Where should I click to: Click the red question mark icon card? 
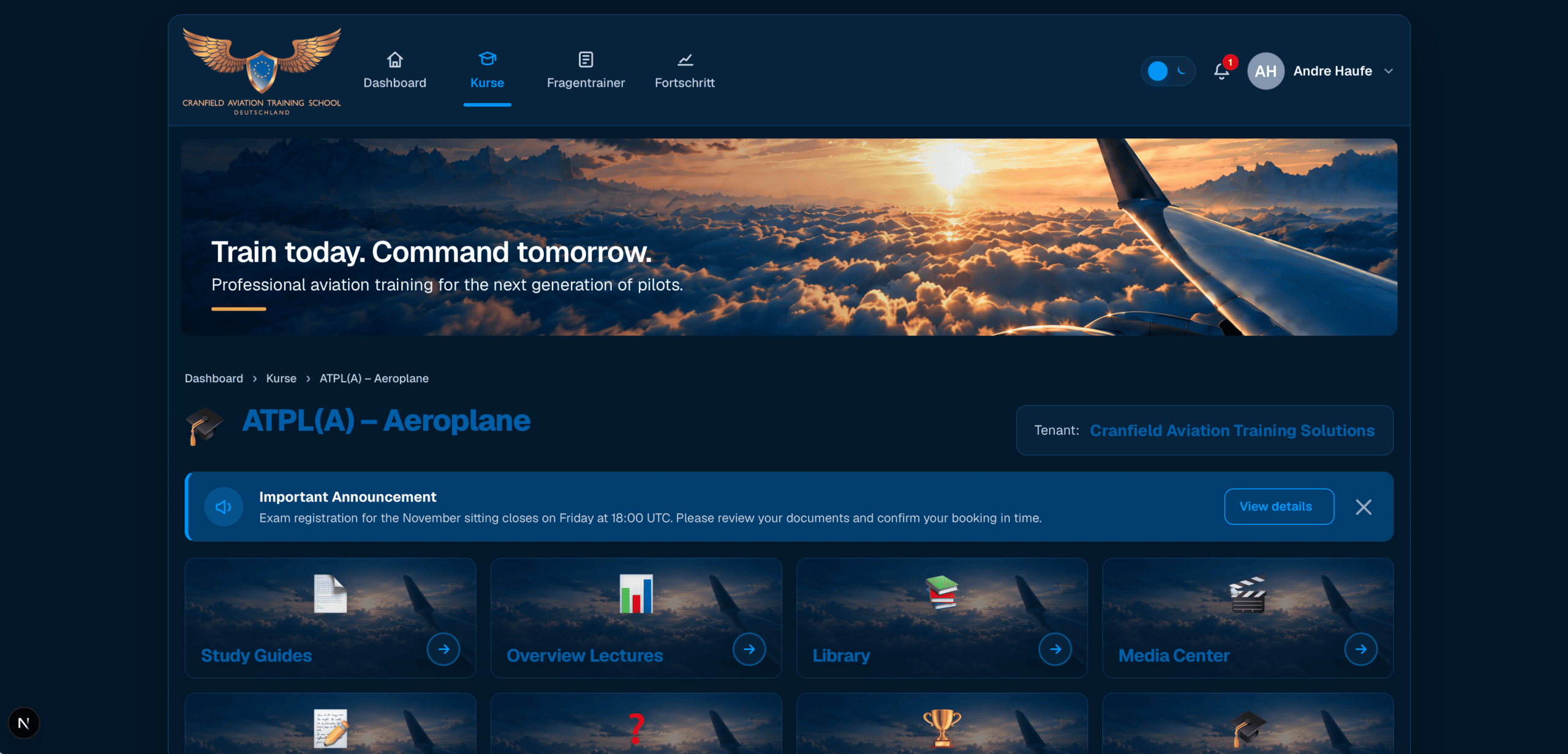(x=636, y=724)
